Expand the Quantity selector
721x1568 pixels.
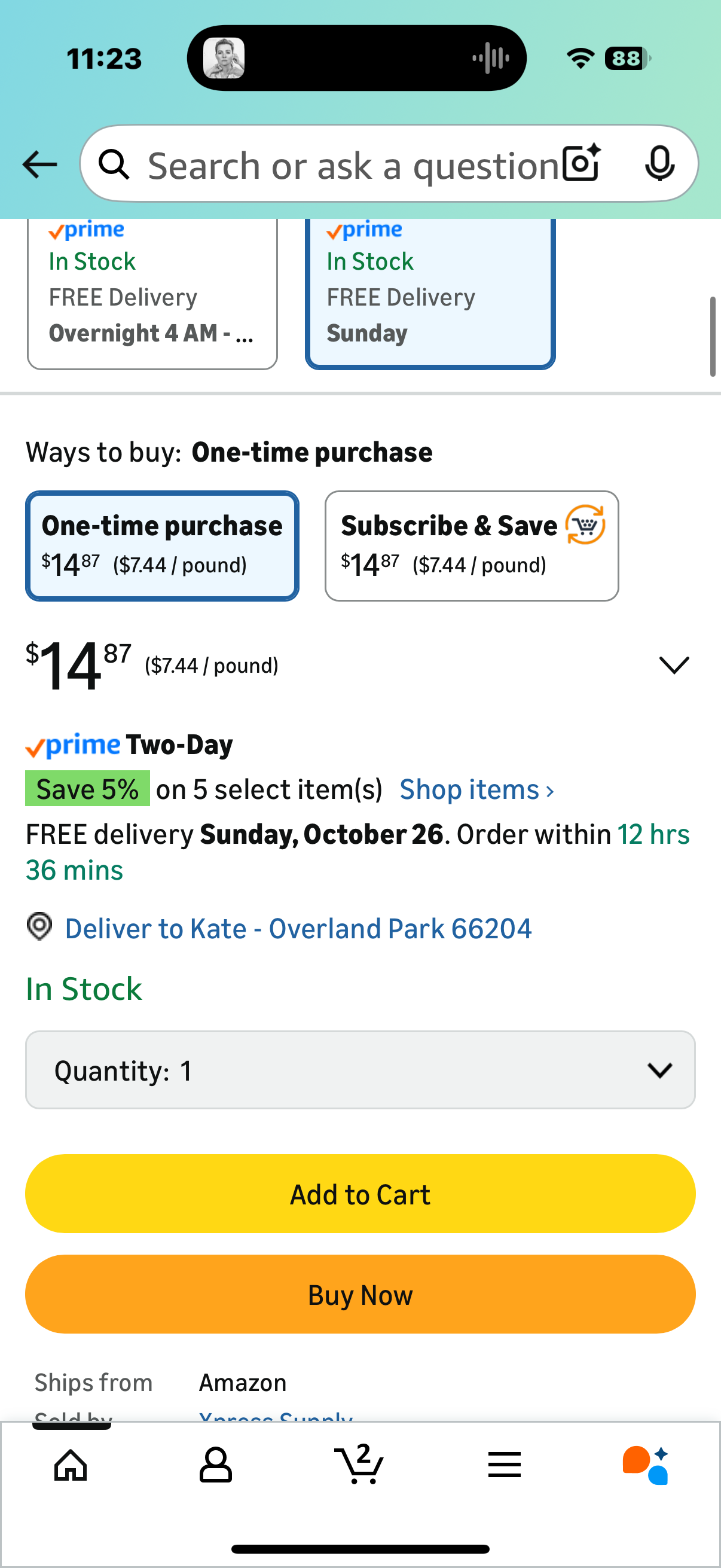pyautogui.click(x=359, y=1069)
